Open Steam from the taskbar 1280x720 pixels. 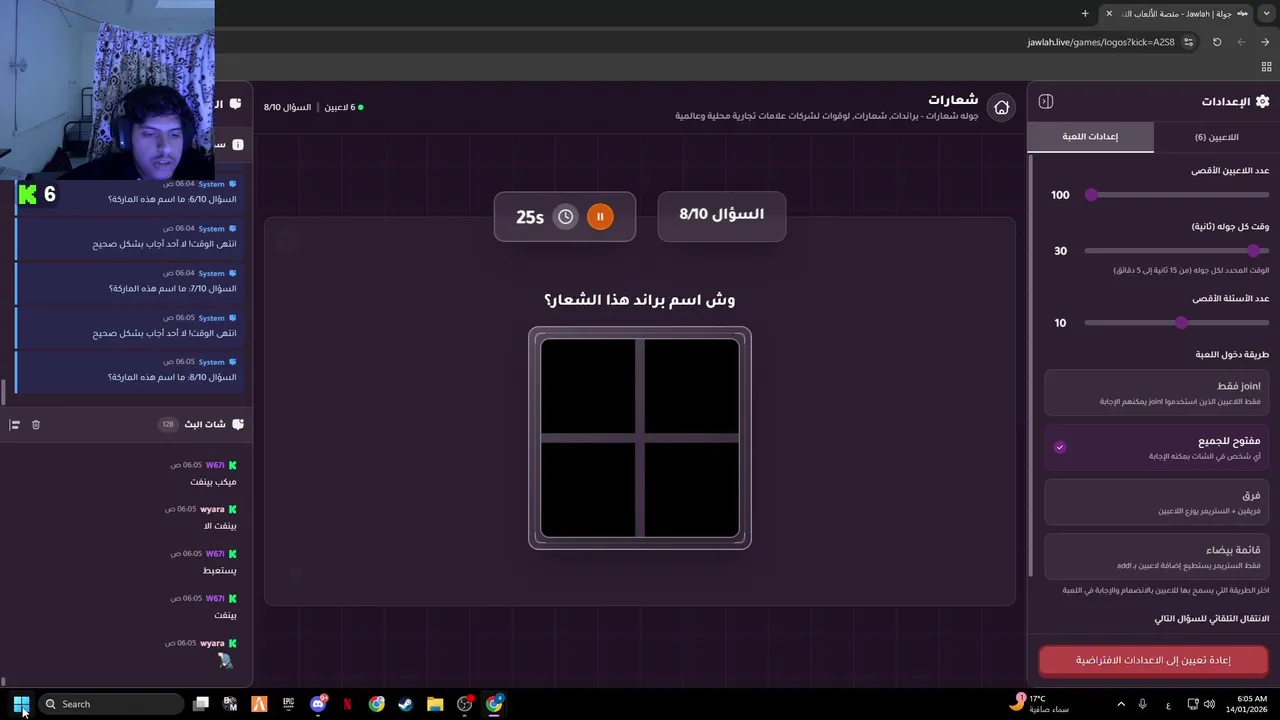tap(405, 704)
